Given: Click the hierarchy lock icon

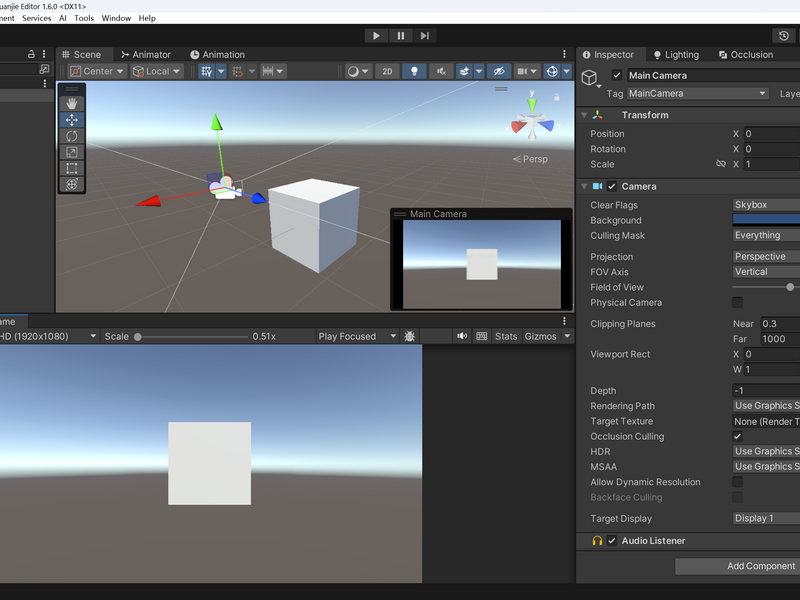Looking at the screenshot, I should pyautogui.click(x=31, y=54).
